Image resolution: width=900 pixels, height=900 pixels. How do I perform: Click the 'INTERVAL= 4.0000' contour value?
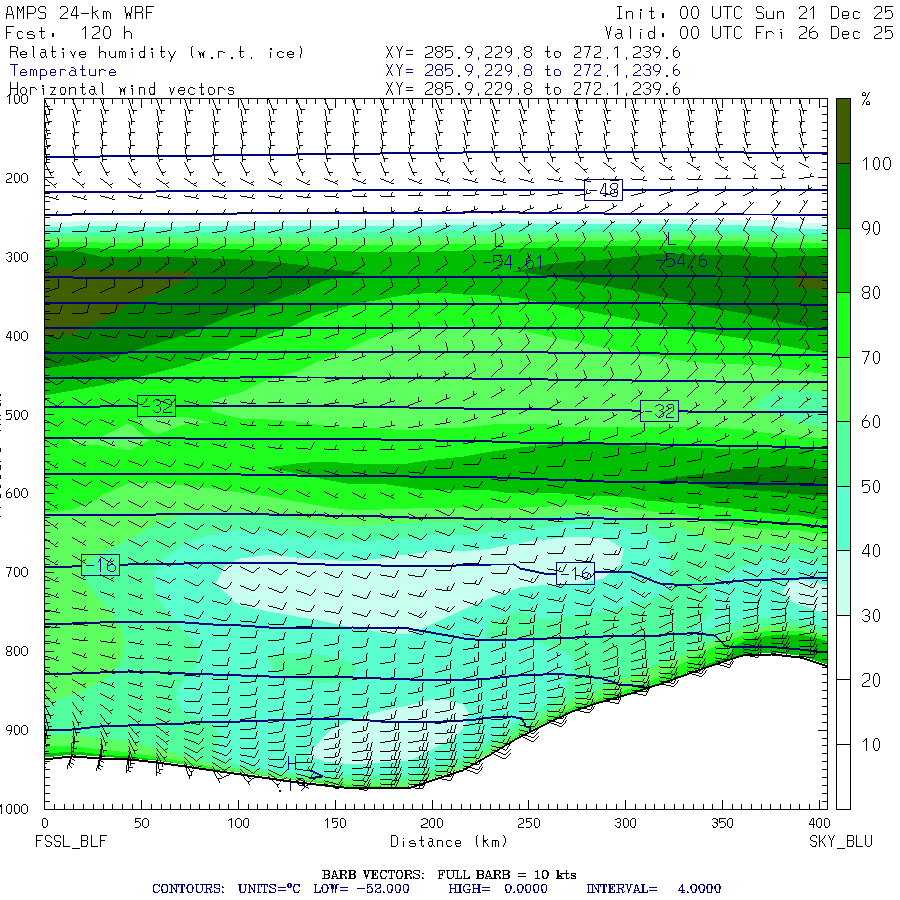(x=654, y=889)
